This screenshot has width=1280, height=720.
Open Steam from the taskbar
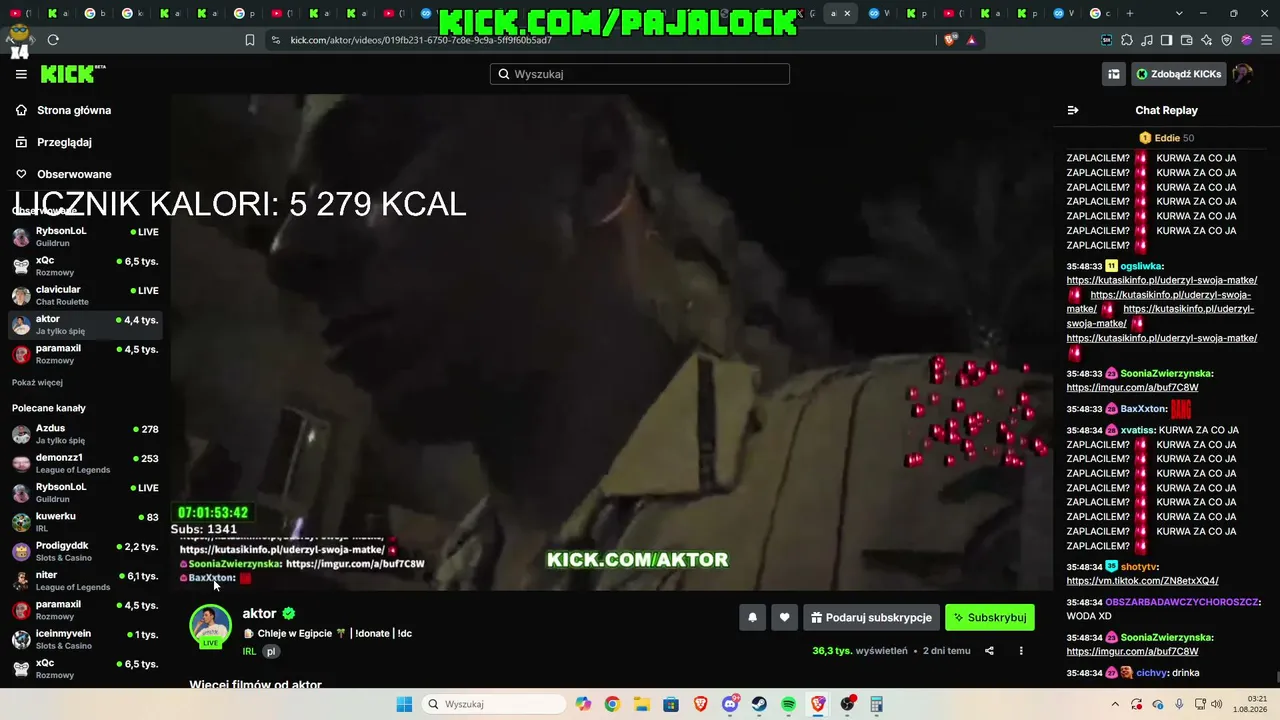(759, 704)
